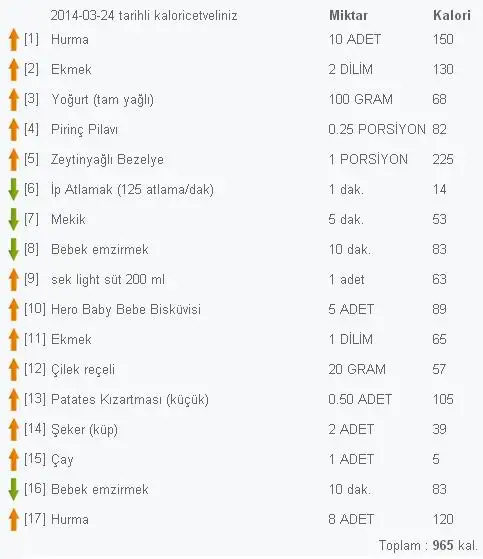Click the green down arrow beside İp Atlamak
Viewport: 483px width, 559px height.
coord(14,189)
